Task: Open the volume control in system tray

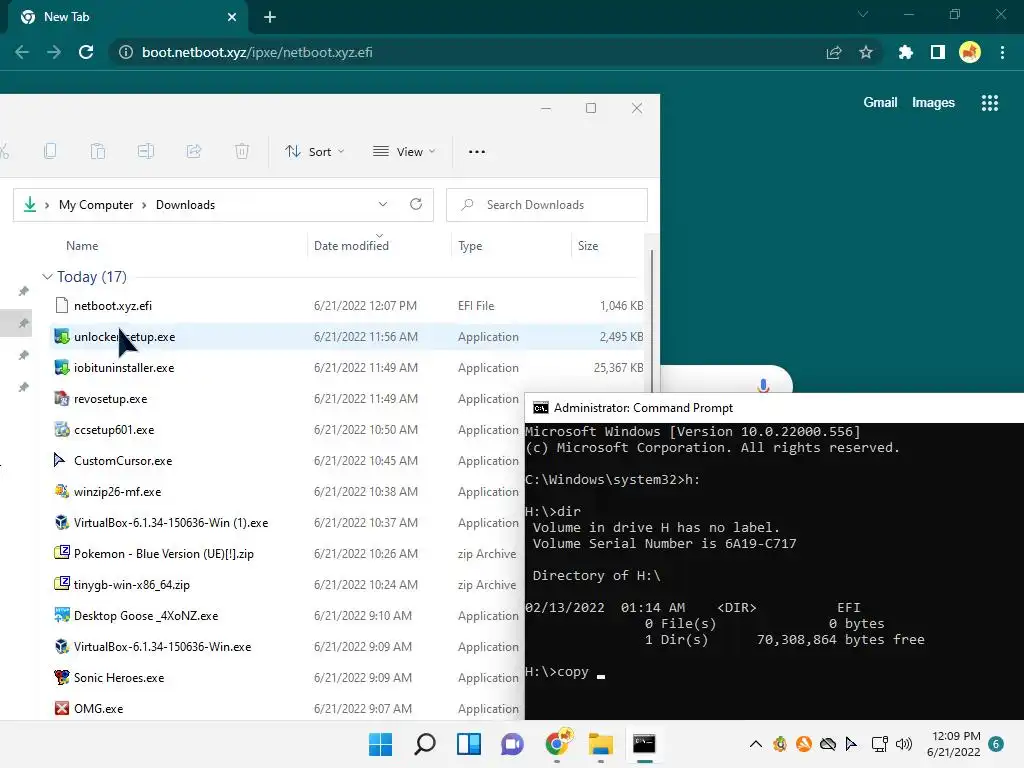Action: tap(904, 744)
